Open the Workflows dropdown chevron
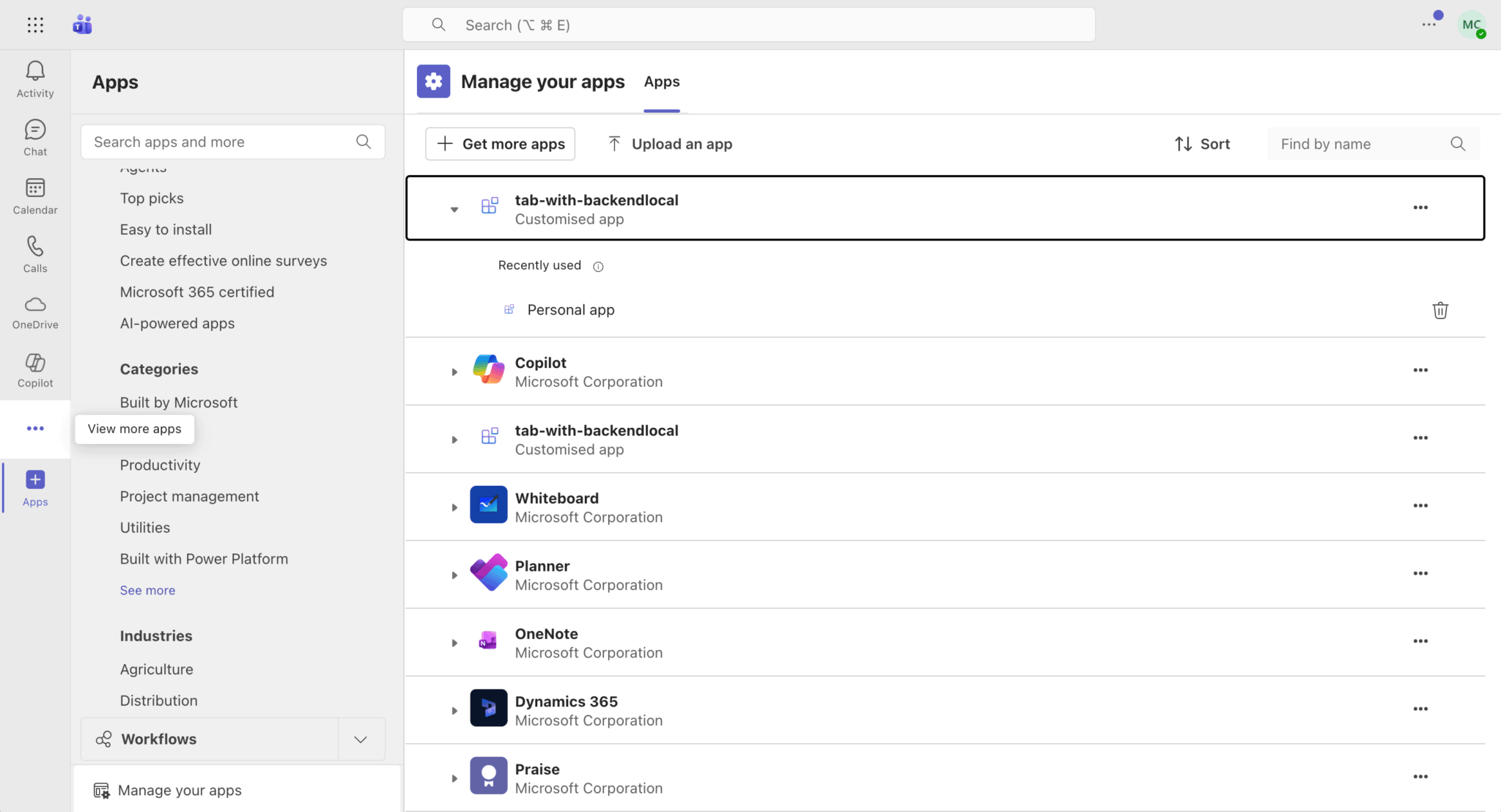This screenshot has width=1501, height=812. tap(361, 739)
